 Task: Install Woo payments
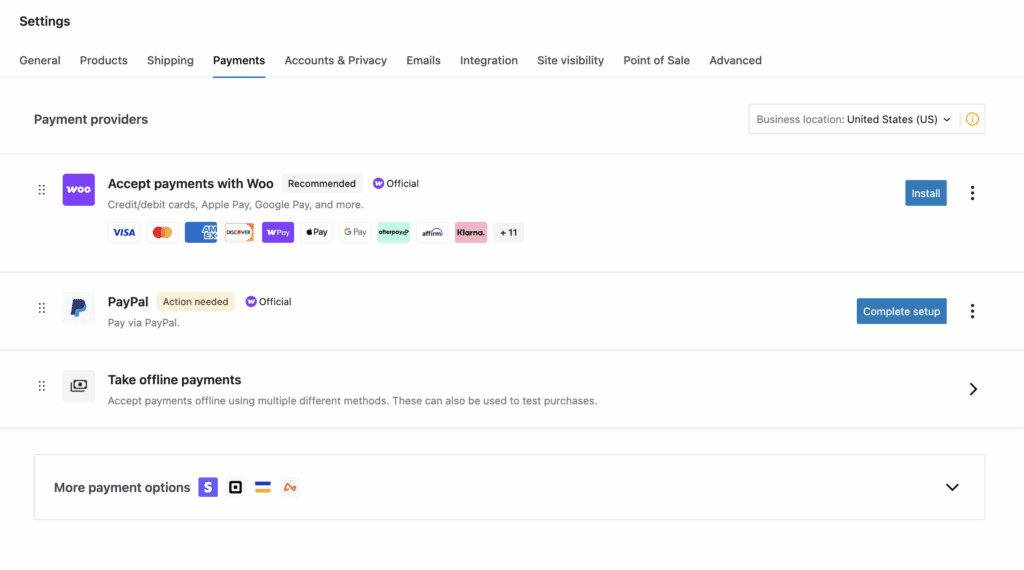pyautogui.click(x=926, y=193)
